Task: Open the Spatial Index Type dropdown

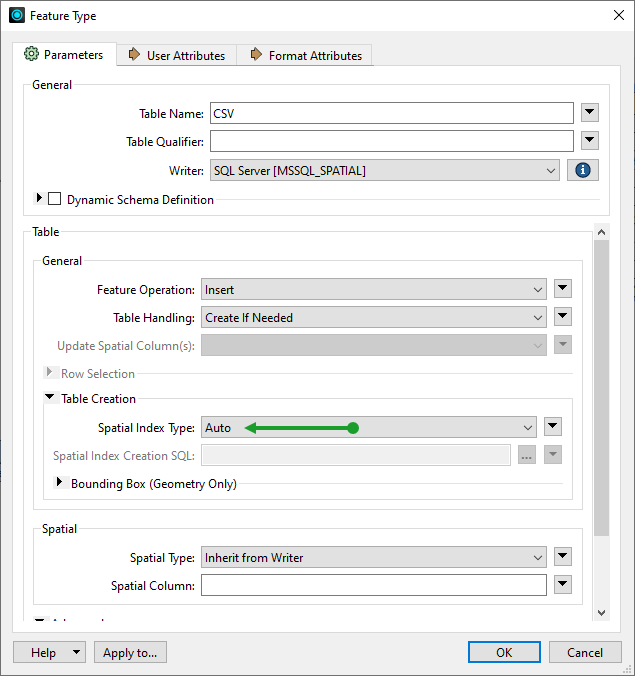Action: 368,427
